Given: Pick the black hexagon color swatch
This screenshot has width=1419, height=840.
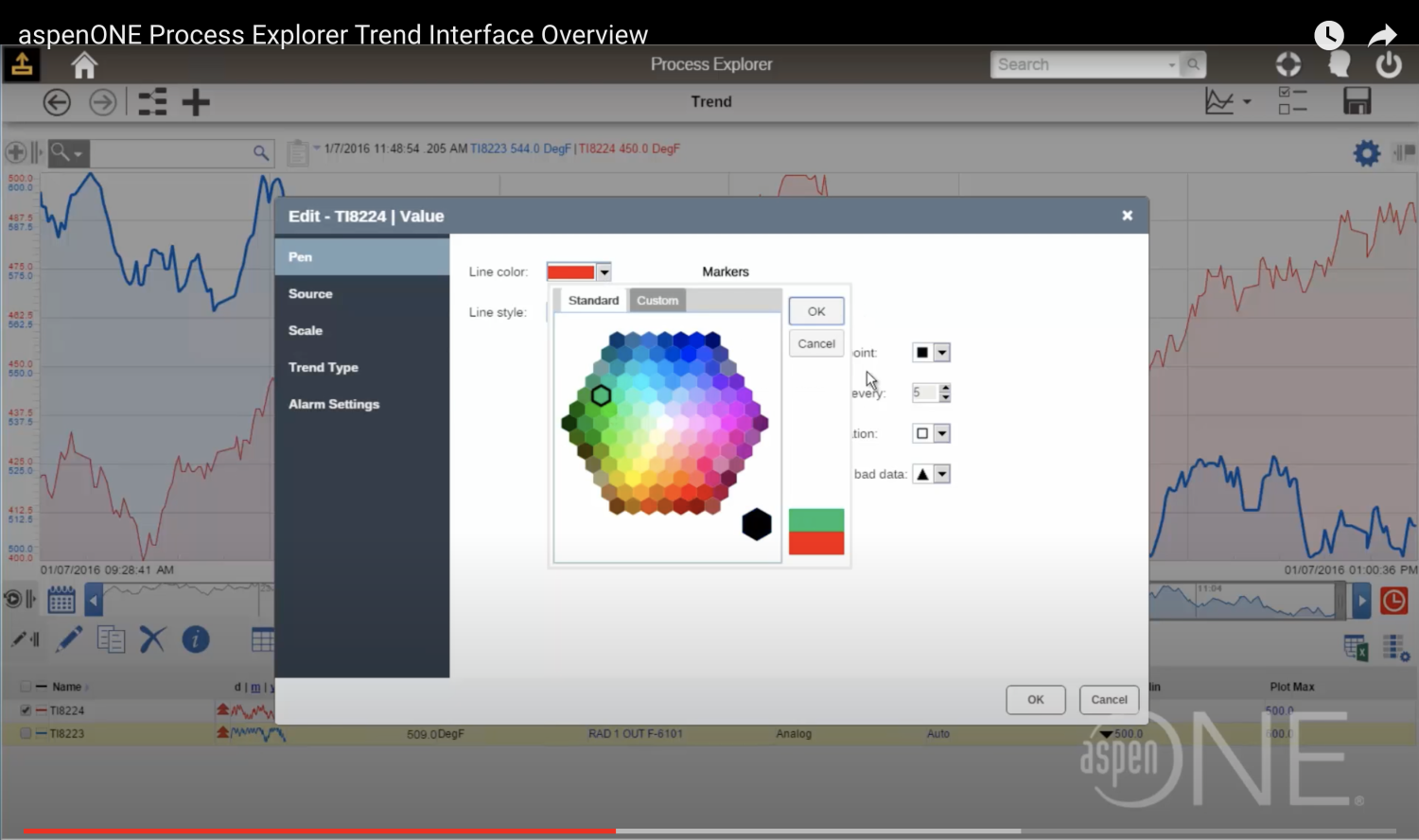Looking at the screenshot, I should (757, 524).
